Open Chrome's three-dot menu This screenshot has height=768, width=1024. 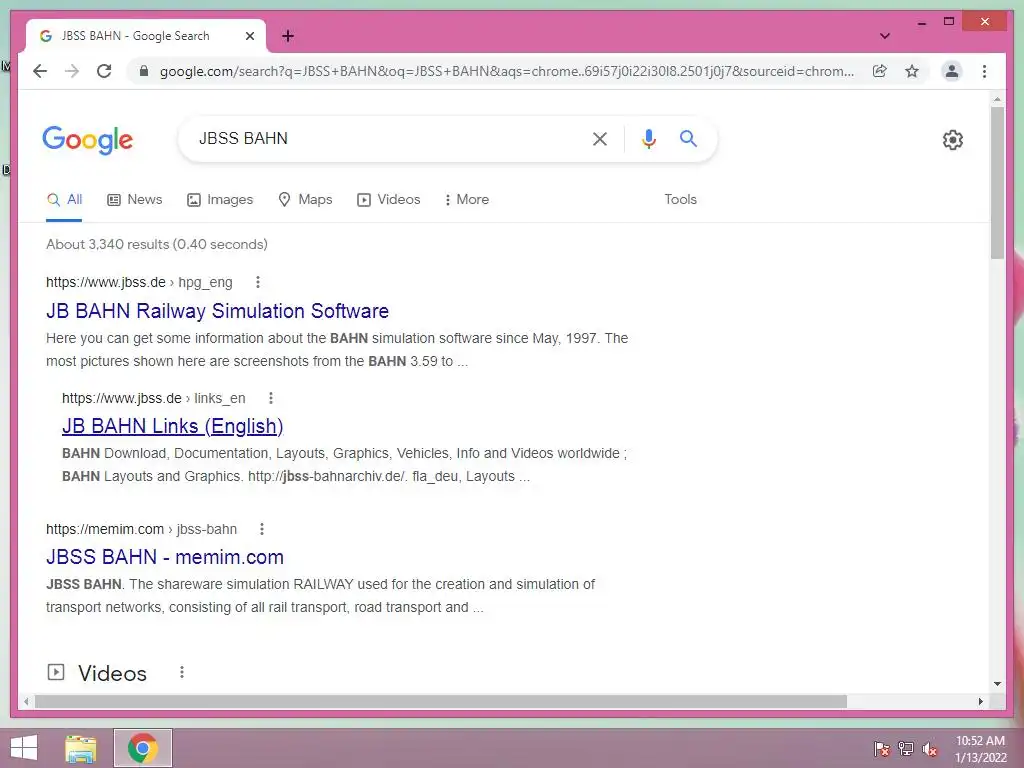[984, 71]
